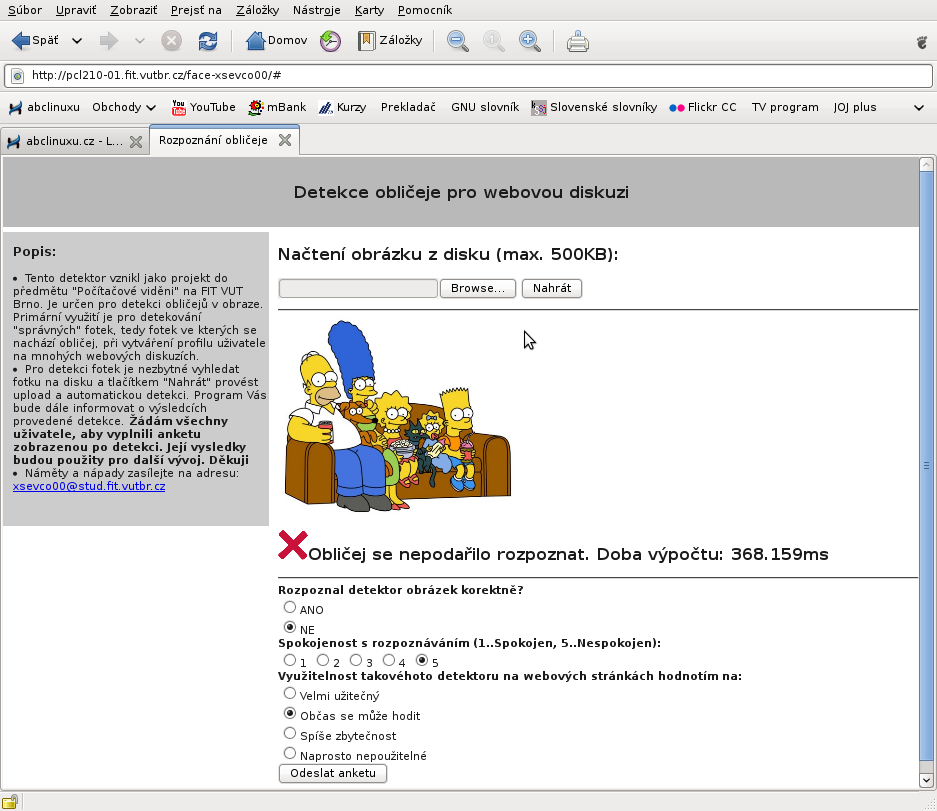The height and width of the screenshot is (811, 937).
Task: Open the Zobraziť menu
Action: [134, 10]
